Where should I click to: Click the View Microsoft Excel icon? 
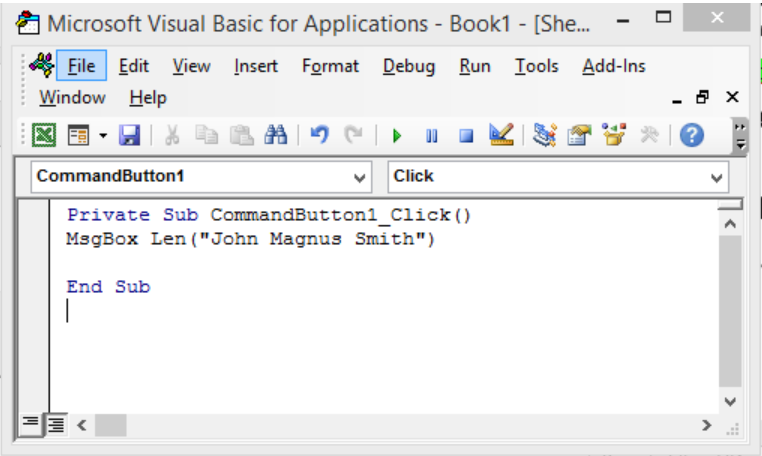click(44, 136)
